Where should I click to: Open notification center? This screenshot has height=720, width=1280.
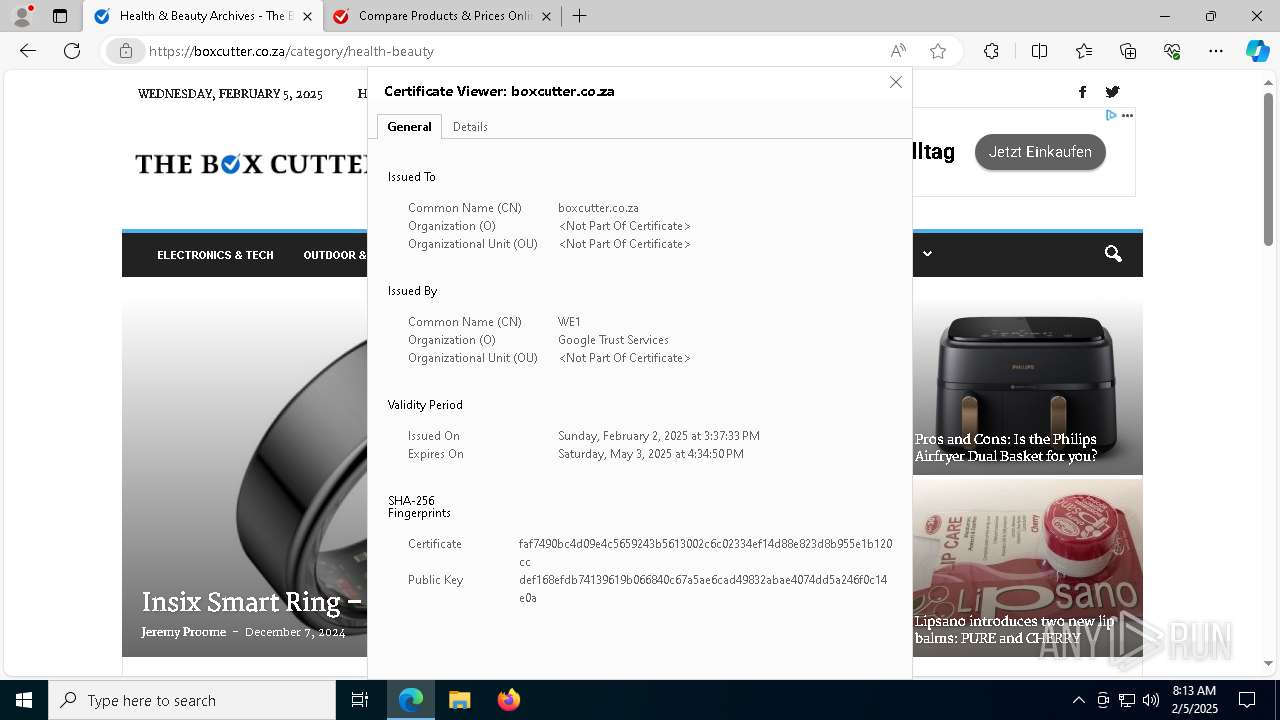(1247, 700)
